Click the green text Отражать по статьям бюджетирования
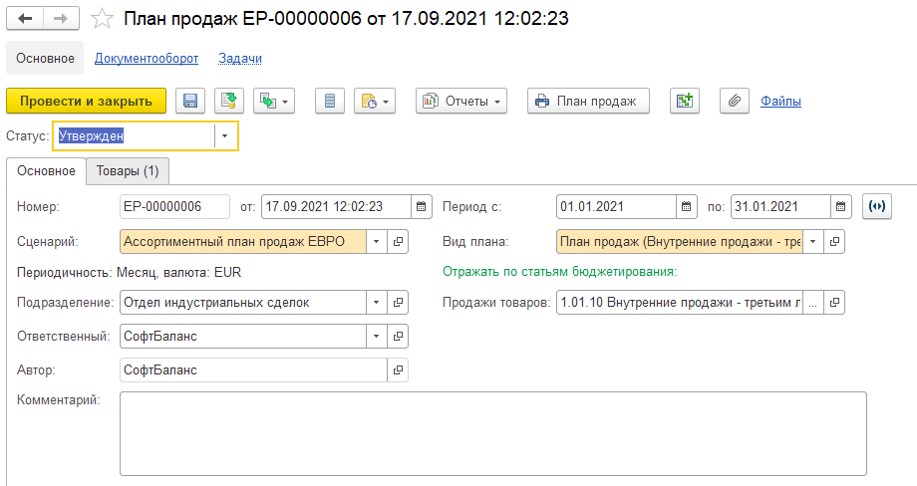This screenshot has width=917, height=486. point(560,272)
